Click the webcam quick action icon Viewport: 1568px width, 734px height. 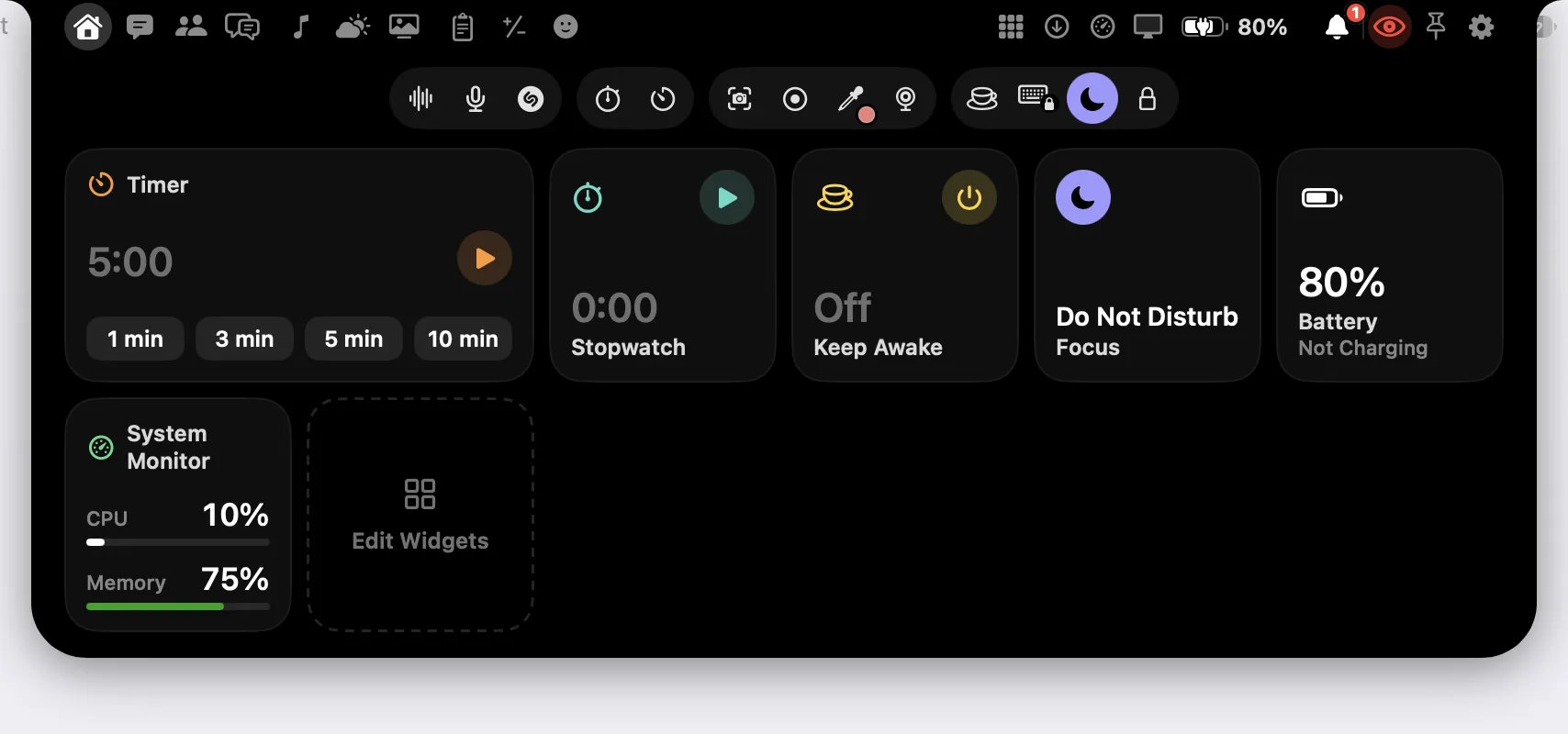pos(906,98)
